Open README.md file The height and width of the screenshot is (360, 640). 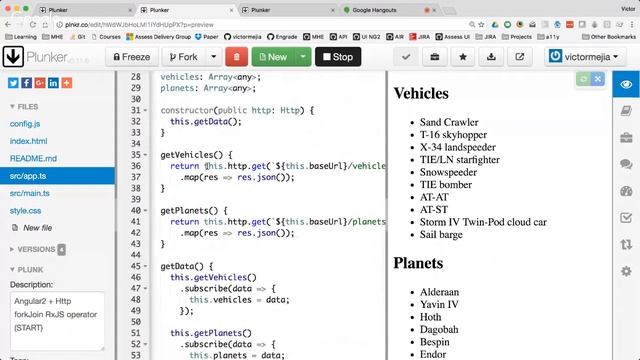tap(33, 158)
